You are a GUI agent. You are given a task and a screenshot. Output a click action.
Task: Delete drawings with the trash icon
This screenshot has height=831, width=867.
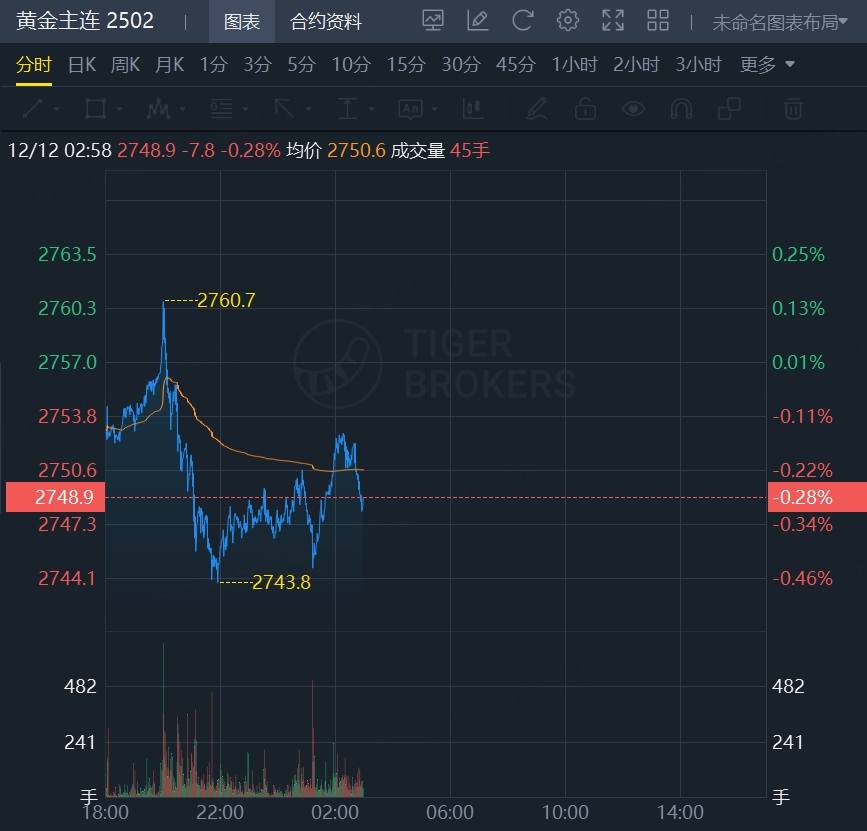pyautogui.click(x=793, y=108)
